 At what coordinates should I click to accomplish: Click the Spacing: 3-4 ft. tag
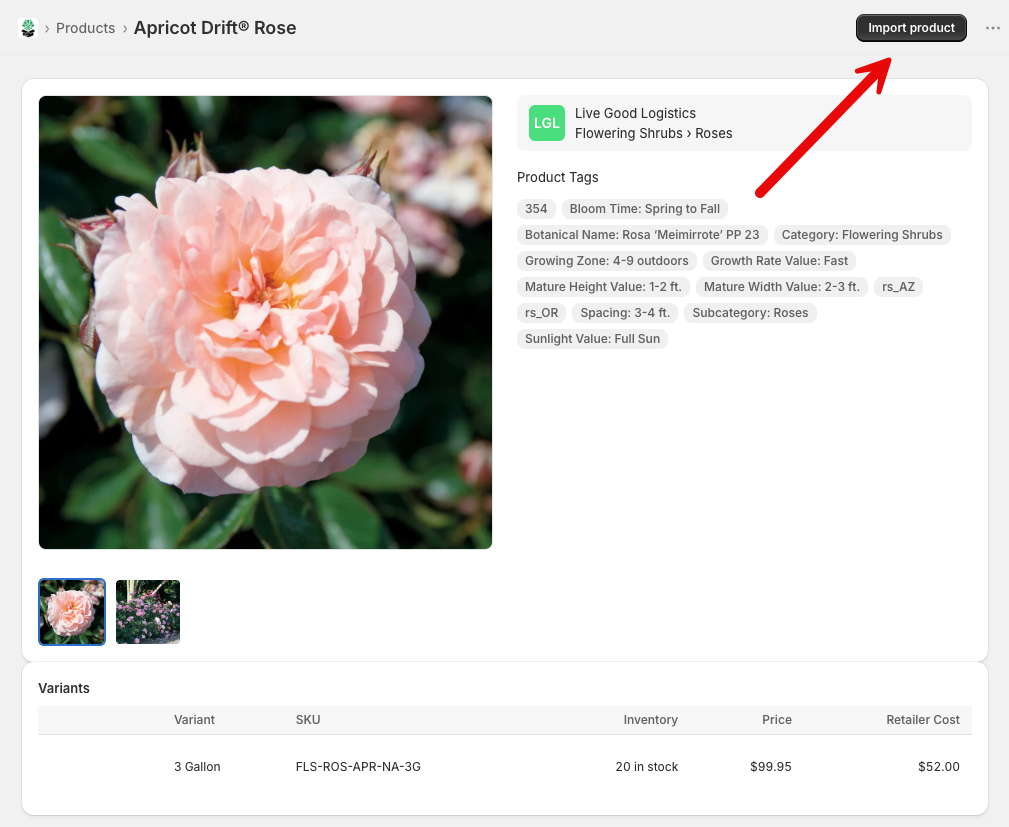tap(625, 313)
